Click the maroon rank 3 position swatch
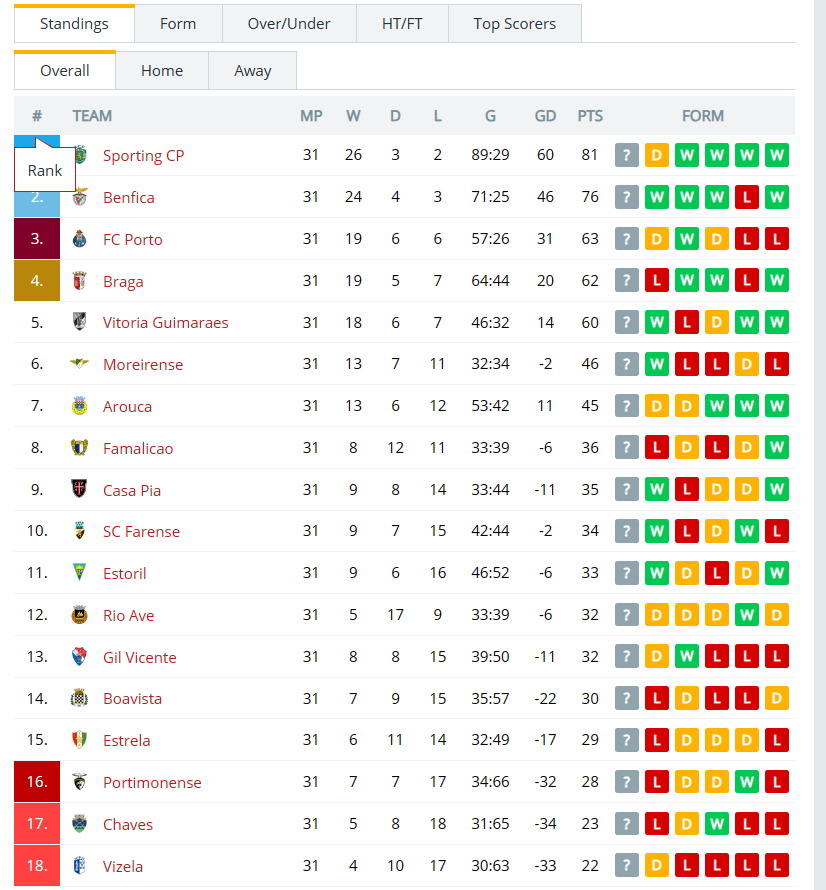This screenshot has width=826, height=890. point(37,239)
